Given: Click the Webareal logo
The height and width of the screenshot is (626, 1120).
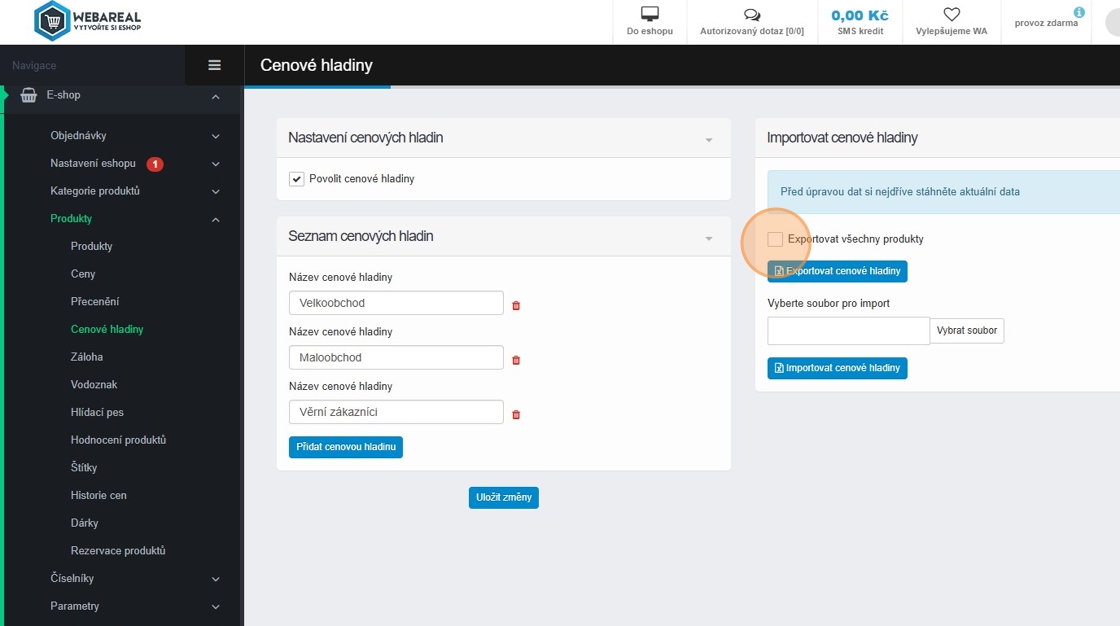Looking at the screenshot, I should tap(87, 21).
